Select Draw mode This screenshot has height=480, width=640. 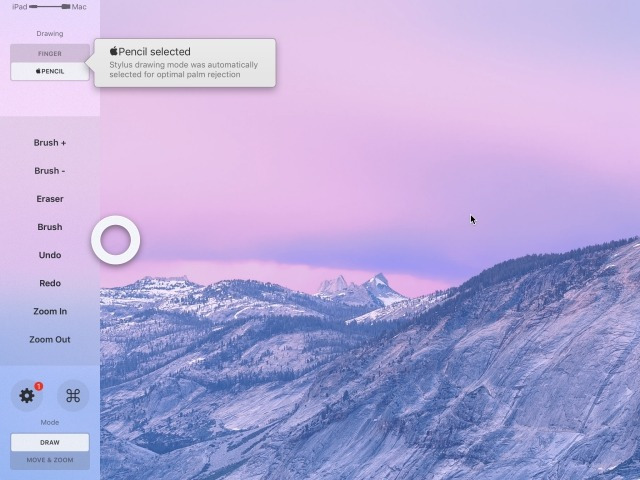[50, 442]
